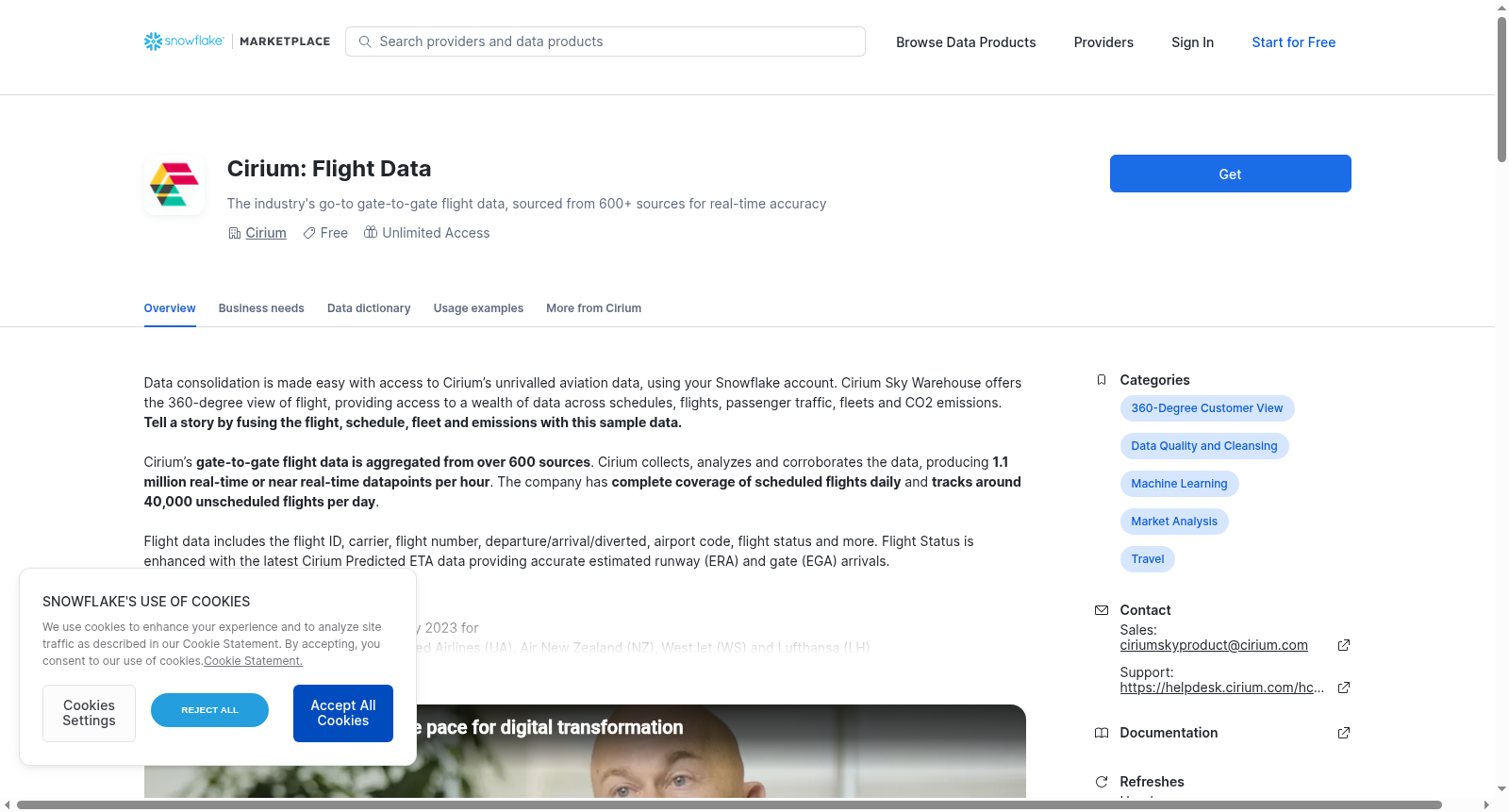Select the Market Analysis category

pyautogui.click(x=1174, y=522)
